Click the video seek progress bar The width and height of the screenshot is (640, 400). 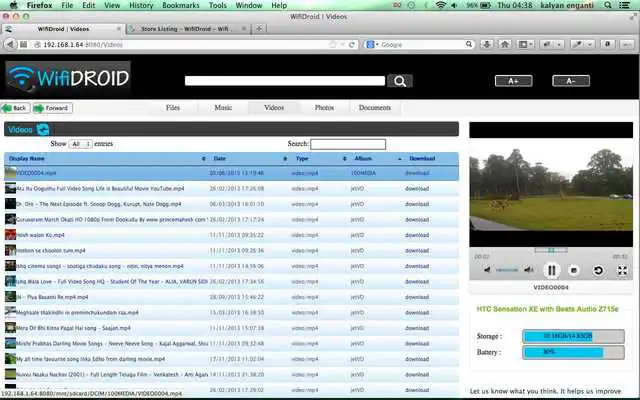(551, 250)
